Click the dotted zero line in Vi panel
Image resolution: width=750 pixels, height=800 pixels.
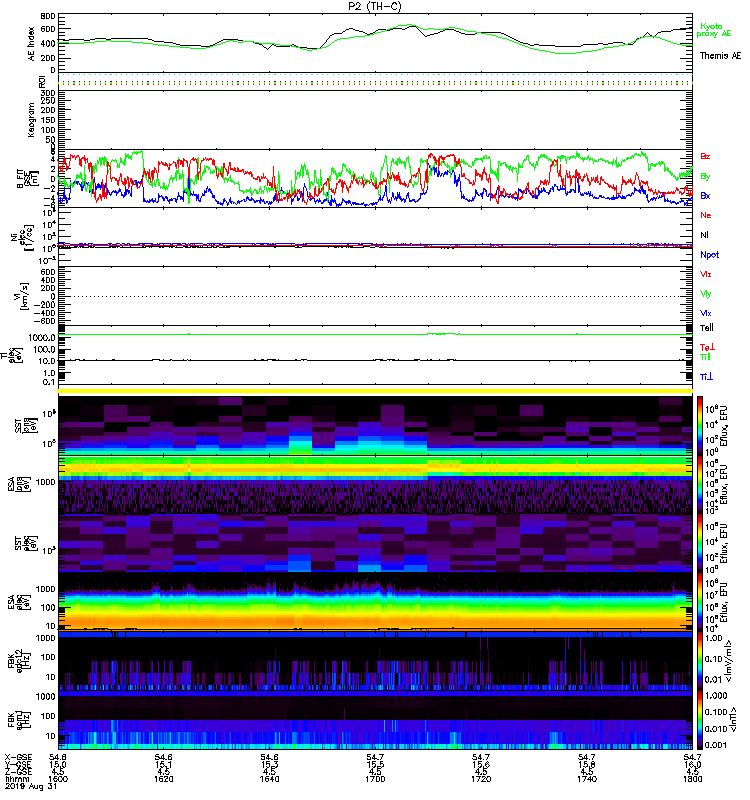tap(375, 296)
